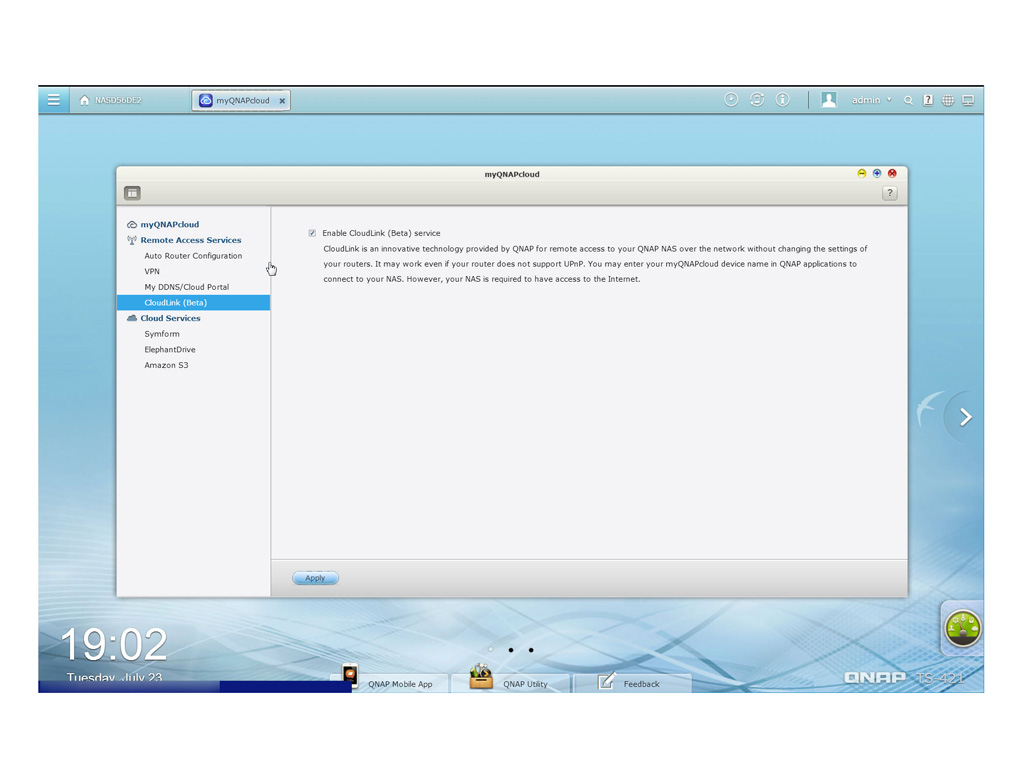The image size is (1024, 768).
Task: Open the external devices icon in the top bar
Action: point(757,99)
